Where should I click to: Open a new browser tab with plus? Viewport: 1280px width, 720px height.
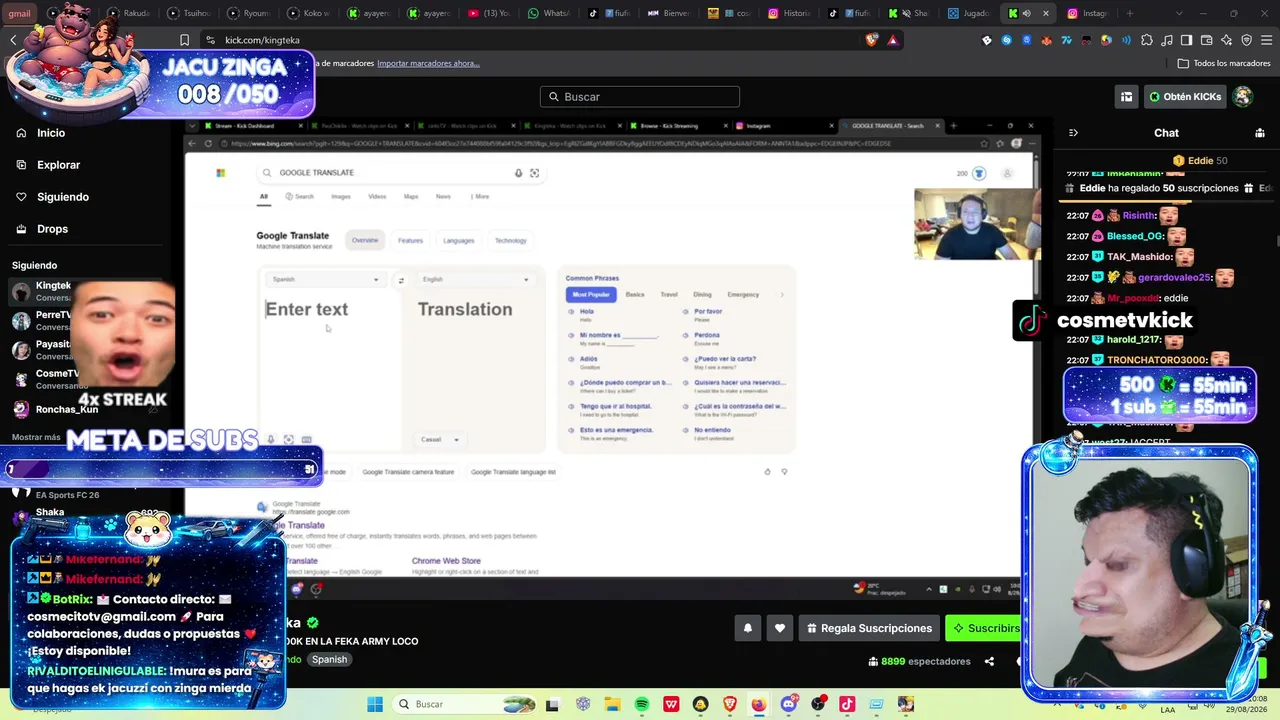1129,14
